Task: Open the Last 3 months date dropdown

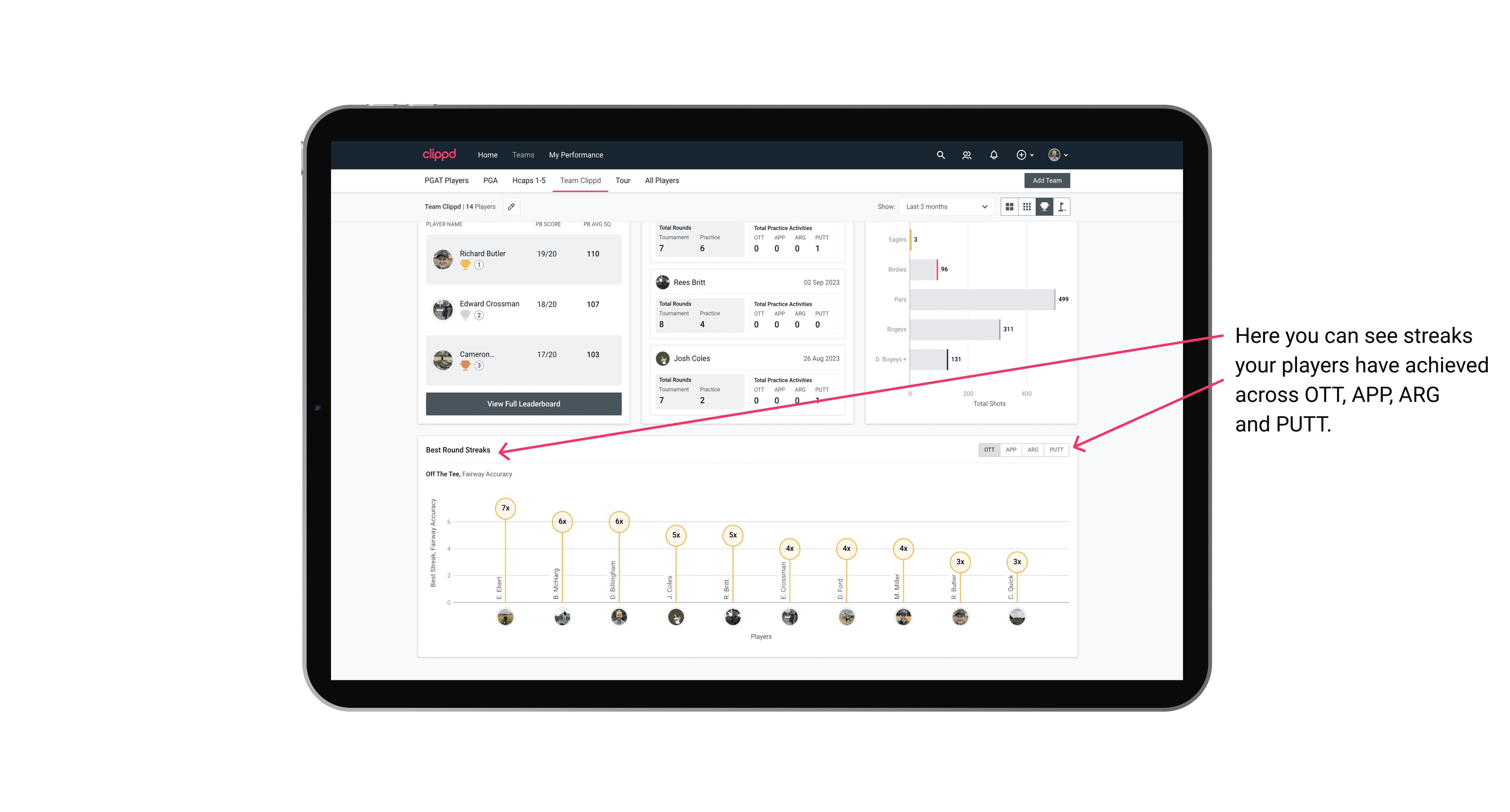Action: 944,207
